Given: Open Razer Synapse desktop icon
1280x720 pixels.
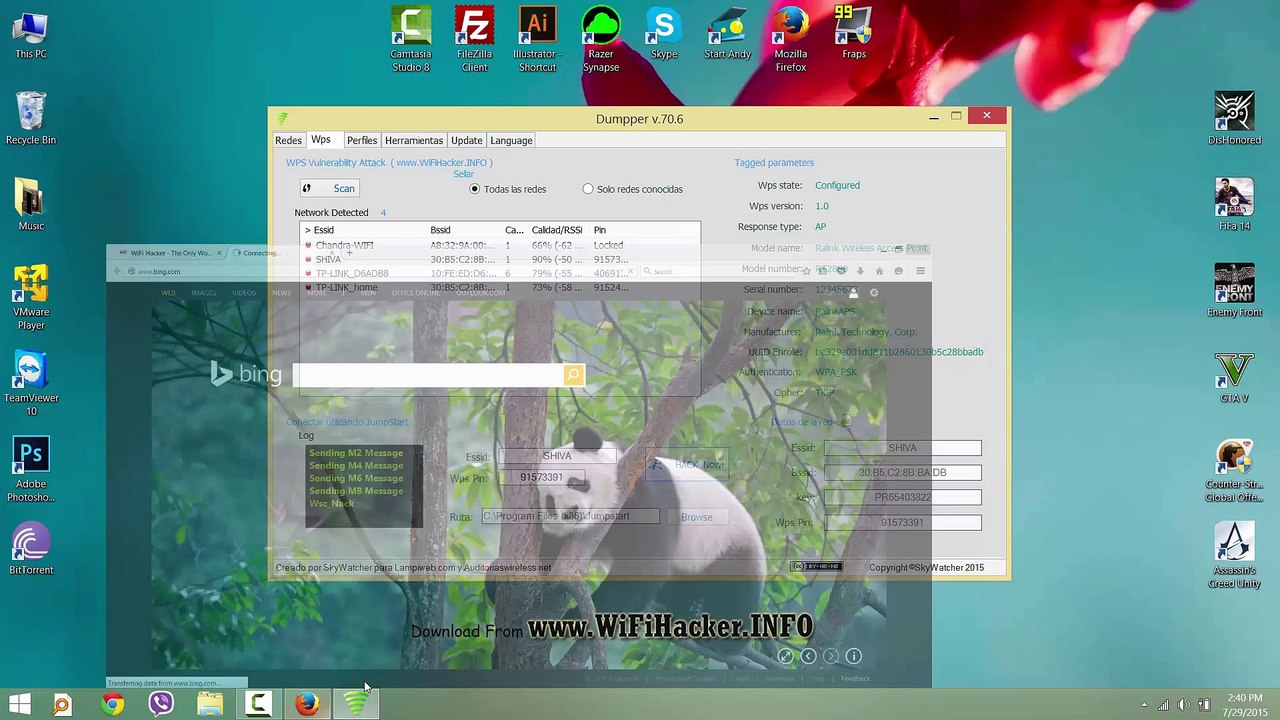Looking at the screenshot, I should tap(601, 40).
